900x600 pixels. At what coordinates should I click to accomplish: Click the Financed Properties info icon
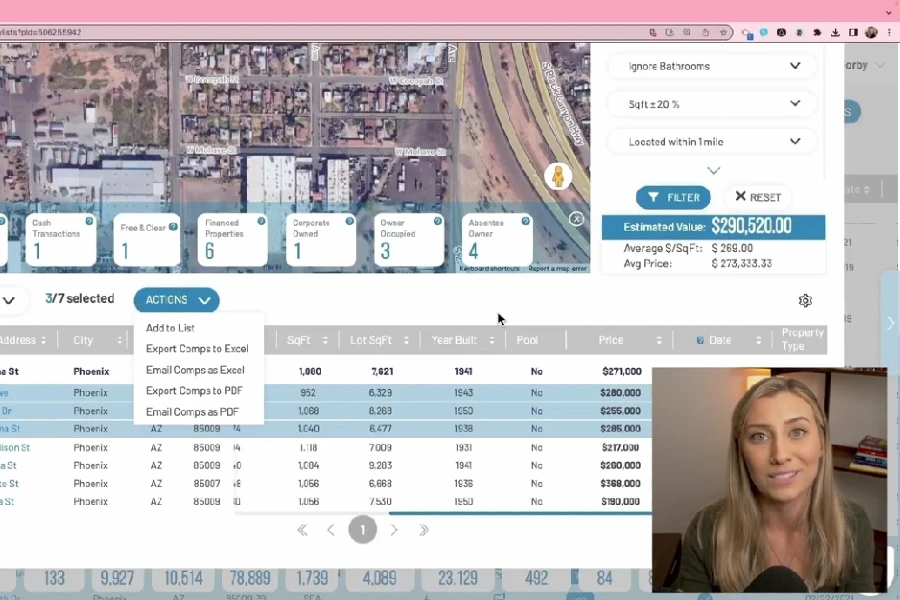[261, 222]
